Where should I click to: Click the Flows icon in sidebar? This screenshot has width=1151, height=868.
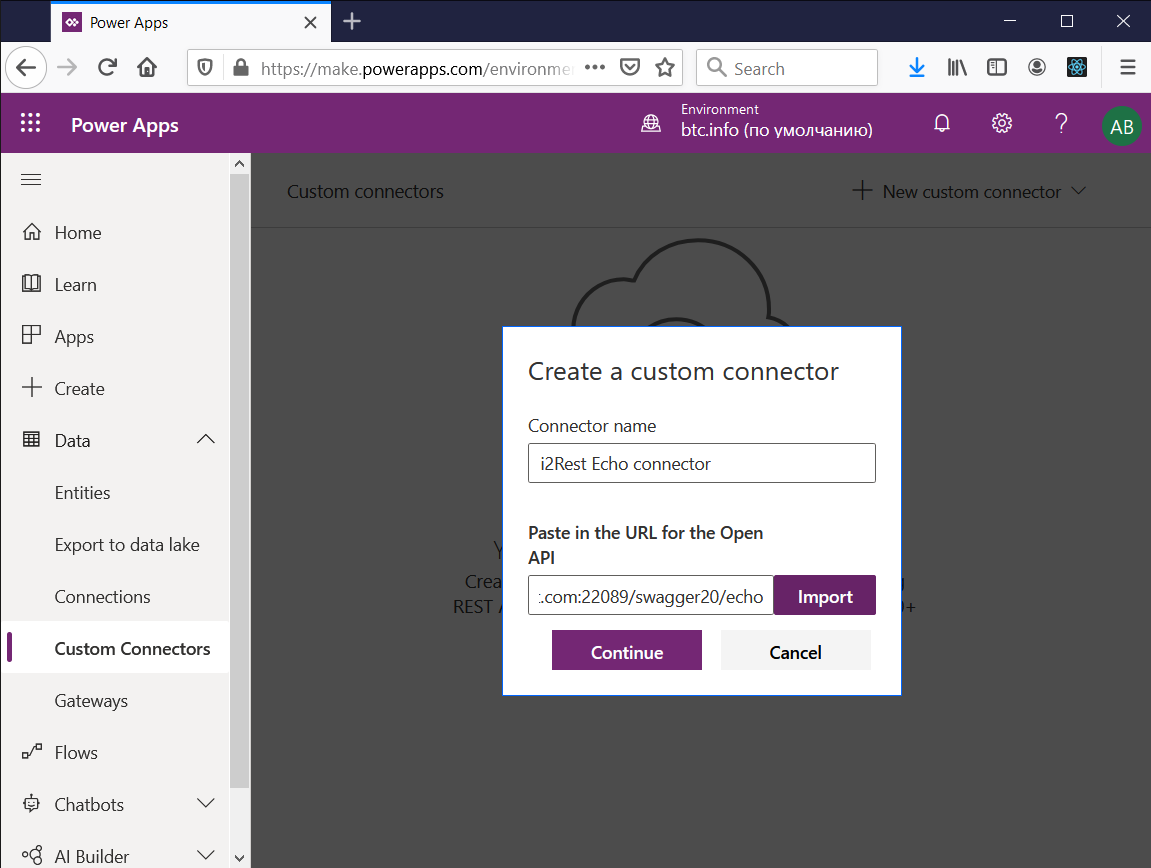32,751
